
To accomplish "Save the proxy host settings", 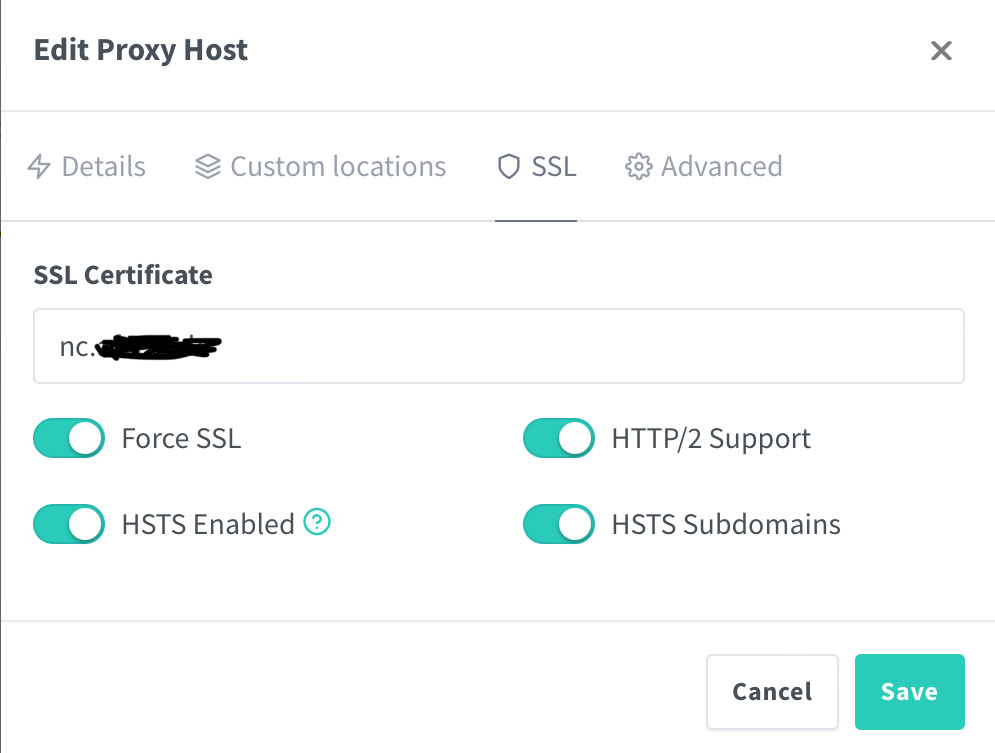I will coord(909,691).
